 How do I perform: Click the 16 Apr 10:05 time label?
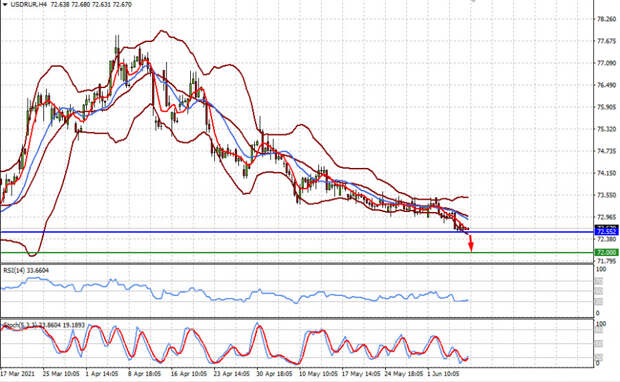(189, 374)
